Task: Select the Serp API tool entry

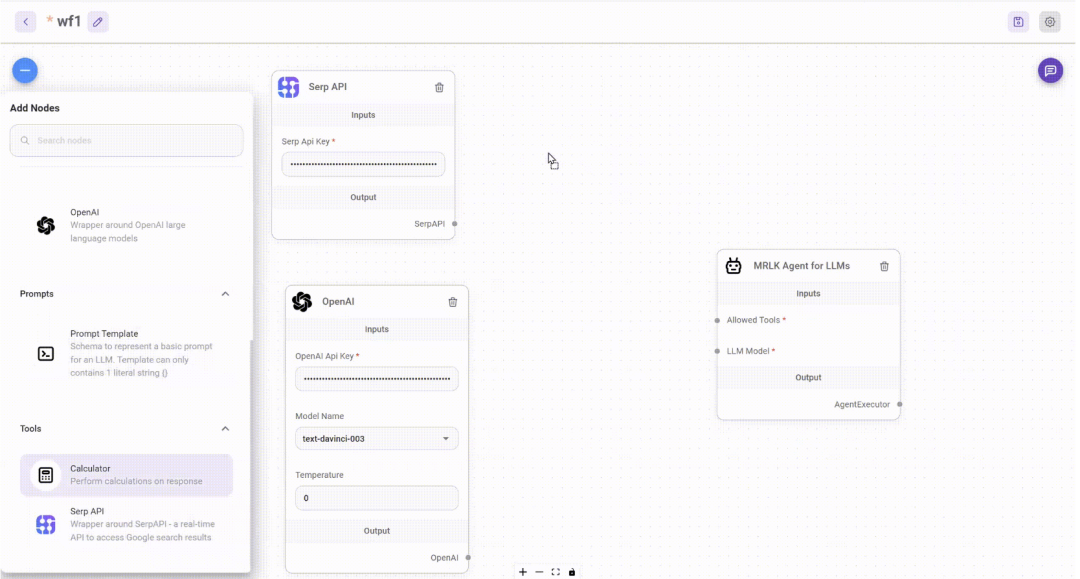Action: tap(126, 525)
